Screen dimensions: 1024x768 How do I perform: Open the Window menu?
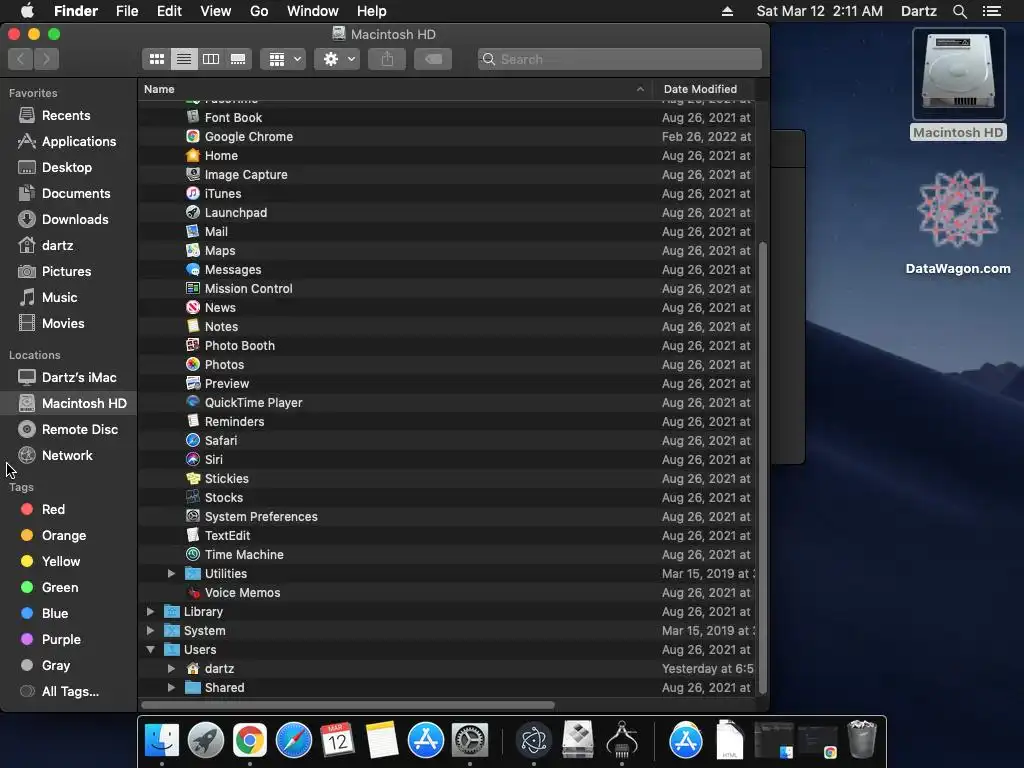point(313,11)
